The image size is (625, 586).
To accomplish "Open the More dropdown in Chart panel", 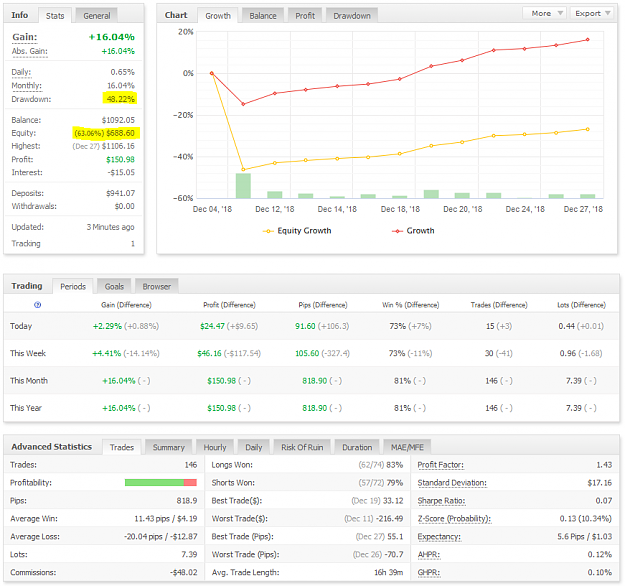I will click(545, 13).
